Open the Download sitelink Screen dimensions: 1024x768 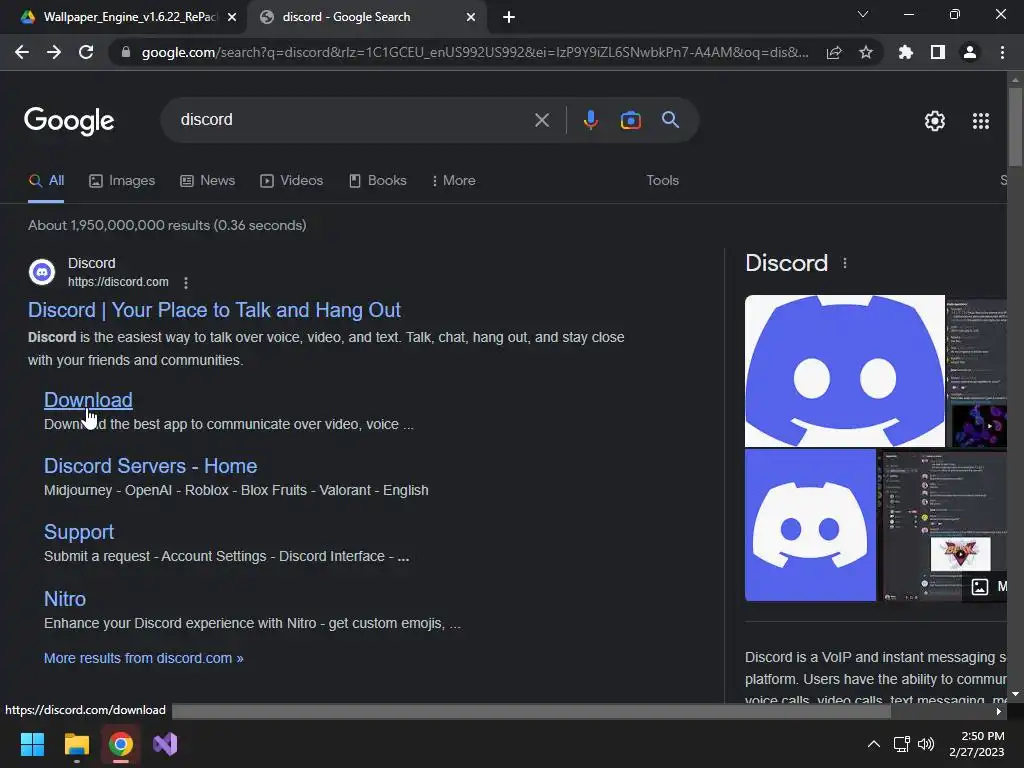pos(88,400)
